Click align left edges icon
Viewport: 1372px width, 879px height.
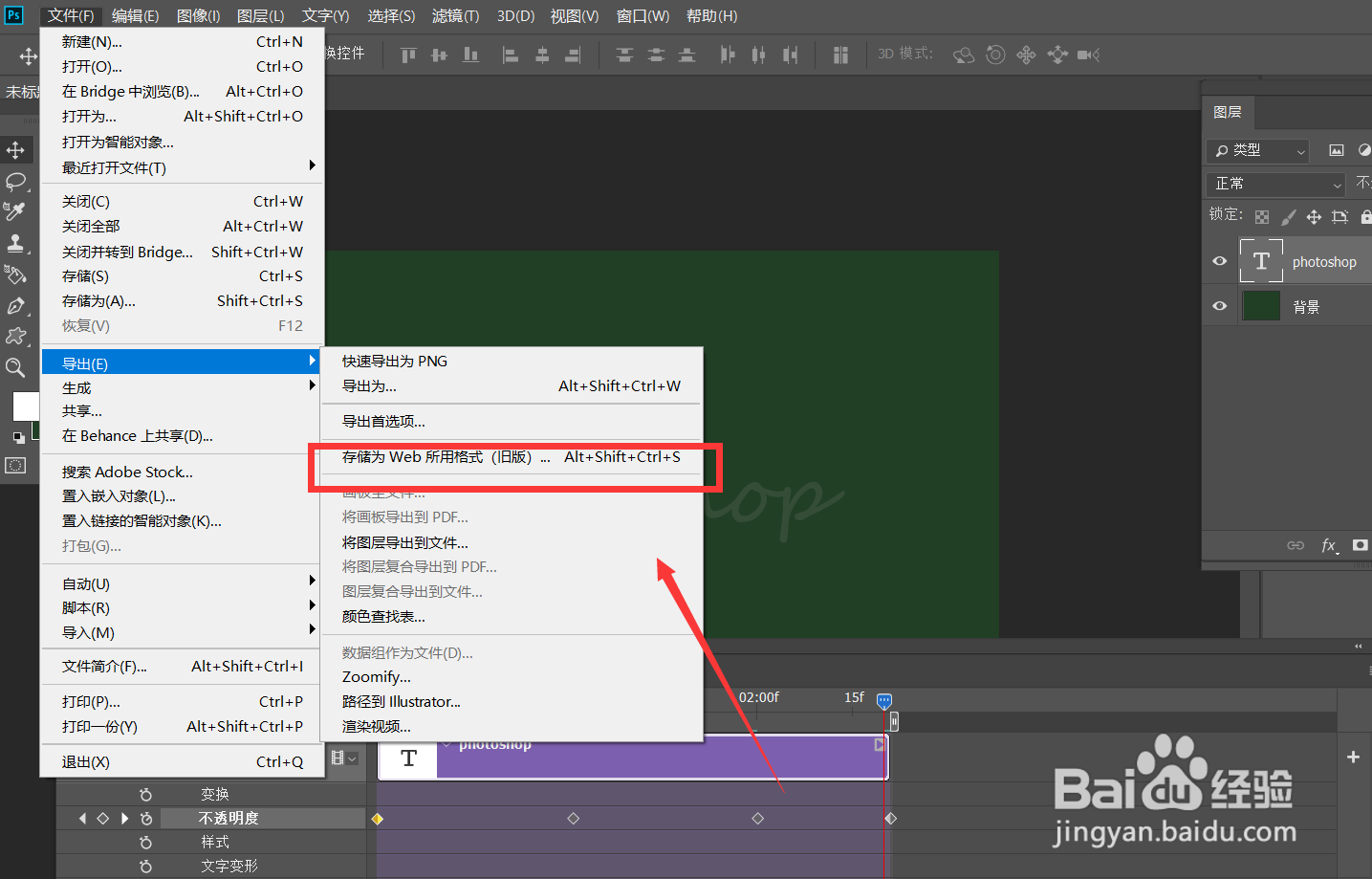point(511,55)
